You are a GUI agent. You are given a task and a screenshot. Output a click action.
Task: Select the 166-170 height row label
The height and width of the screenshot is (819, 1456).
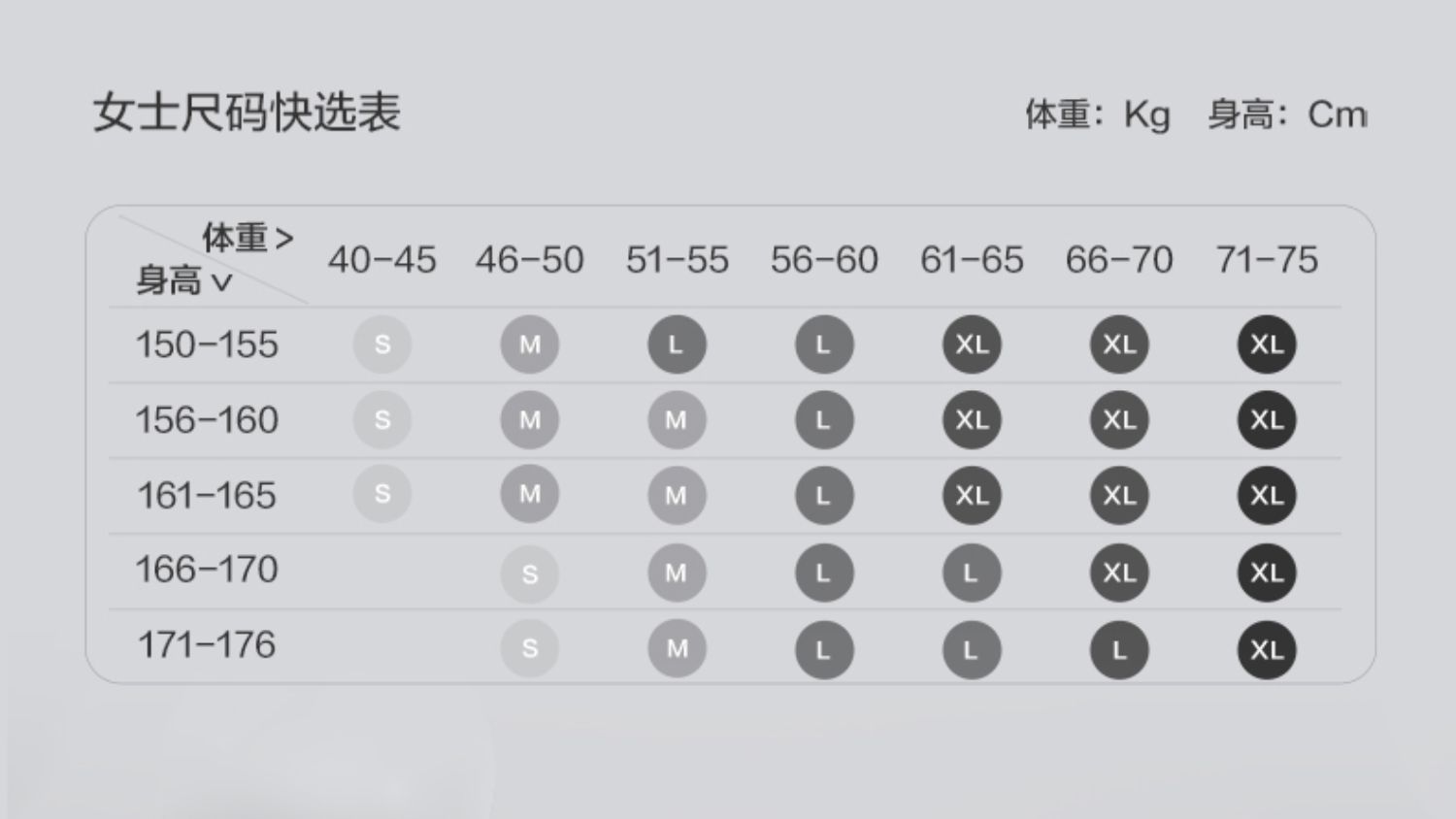click(x=207, y=570)
